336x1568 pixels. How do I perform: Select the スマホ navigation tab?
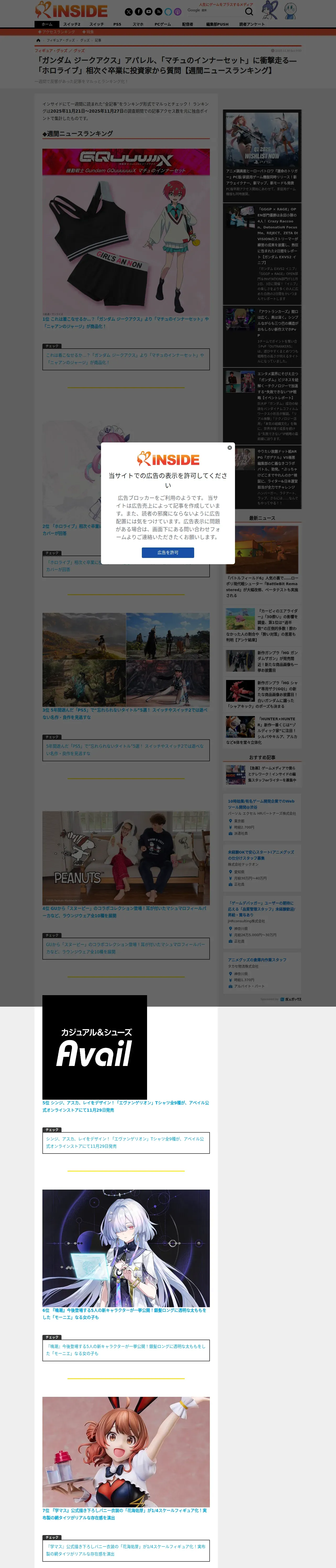pyautogui.click(x=138, y=24)
